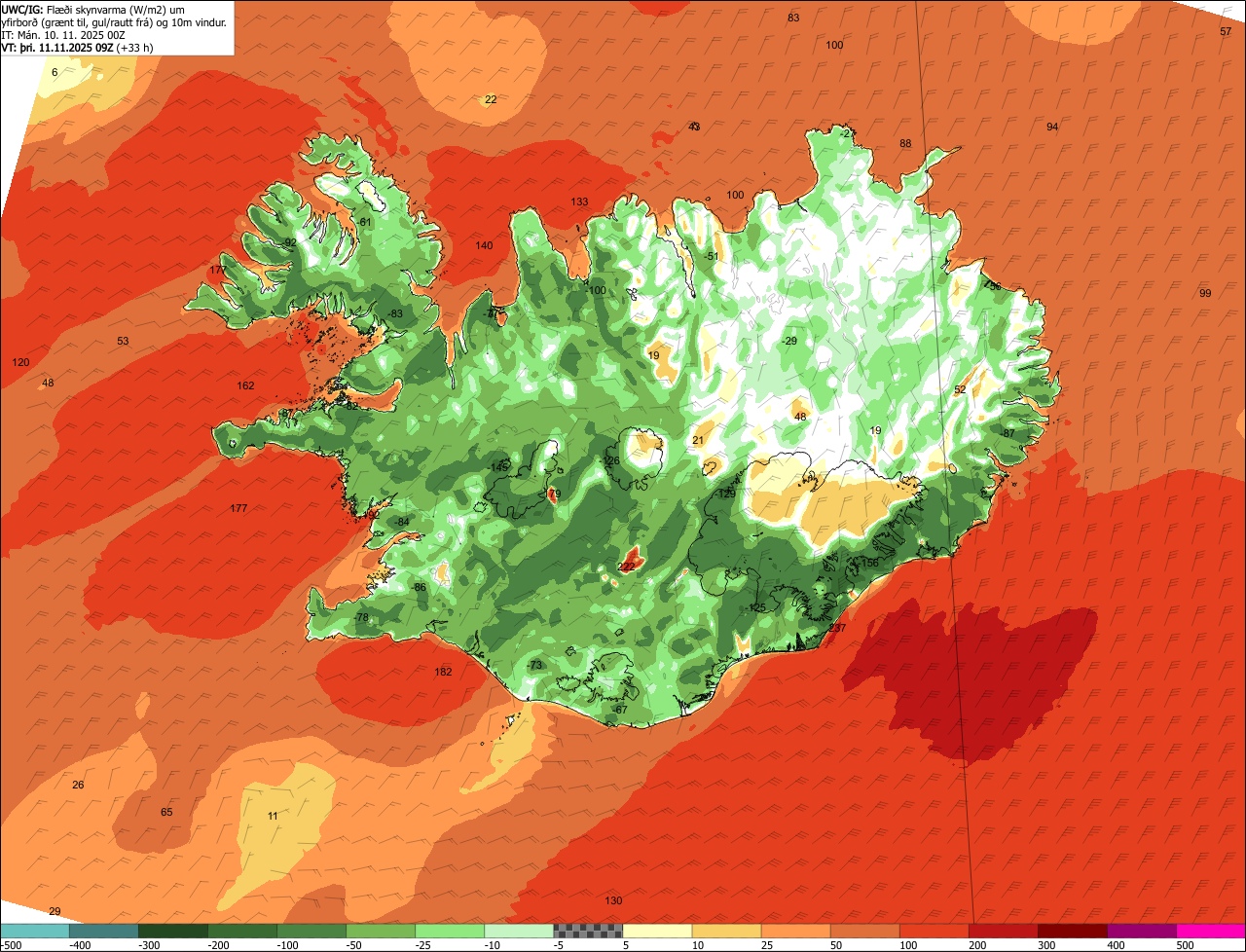Click the '133' value on the map

tap(579, 201)
